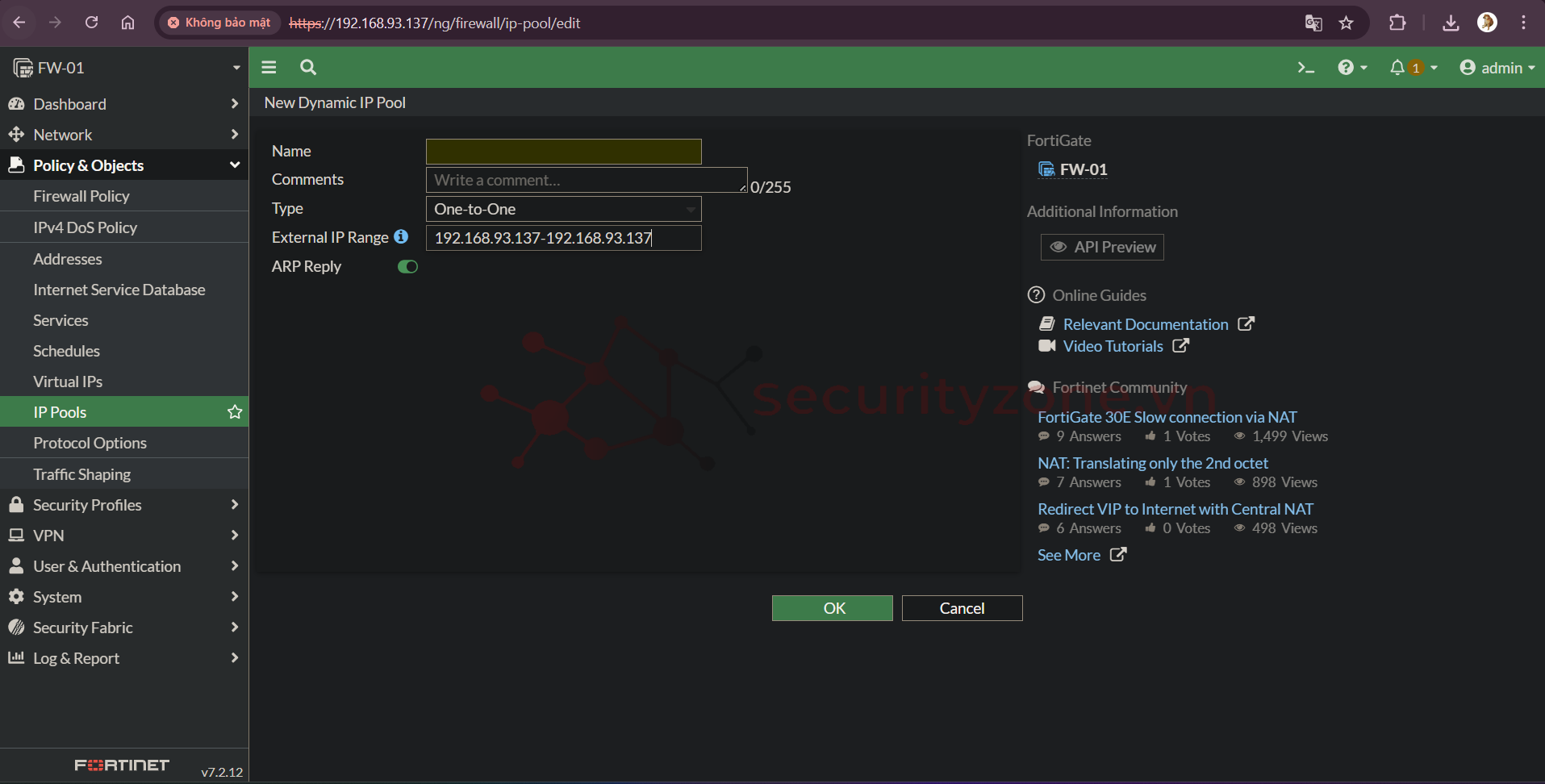Click the search magnifier icon
Screen dimensions: 1545x784
308,68
